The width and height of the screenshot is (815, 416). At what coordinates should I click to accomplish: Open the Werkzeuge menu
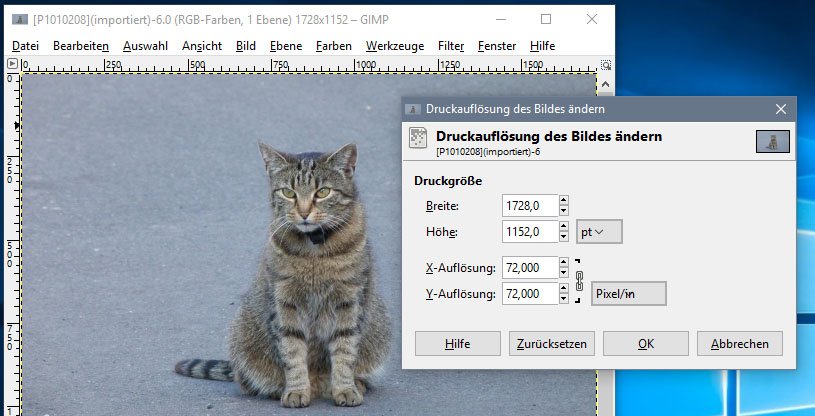point(395,46)
